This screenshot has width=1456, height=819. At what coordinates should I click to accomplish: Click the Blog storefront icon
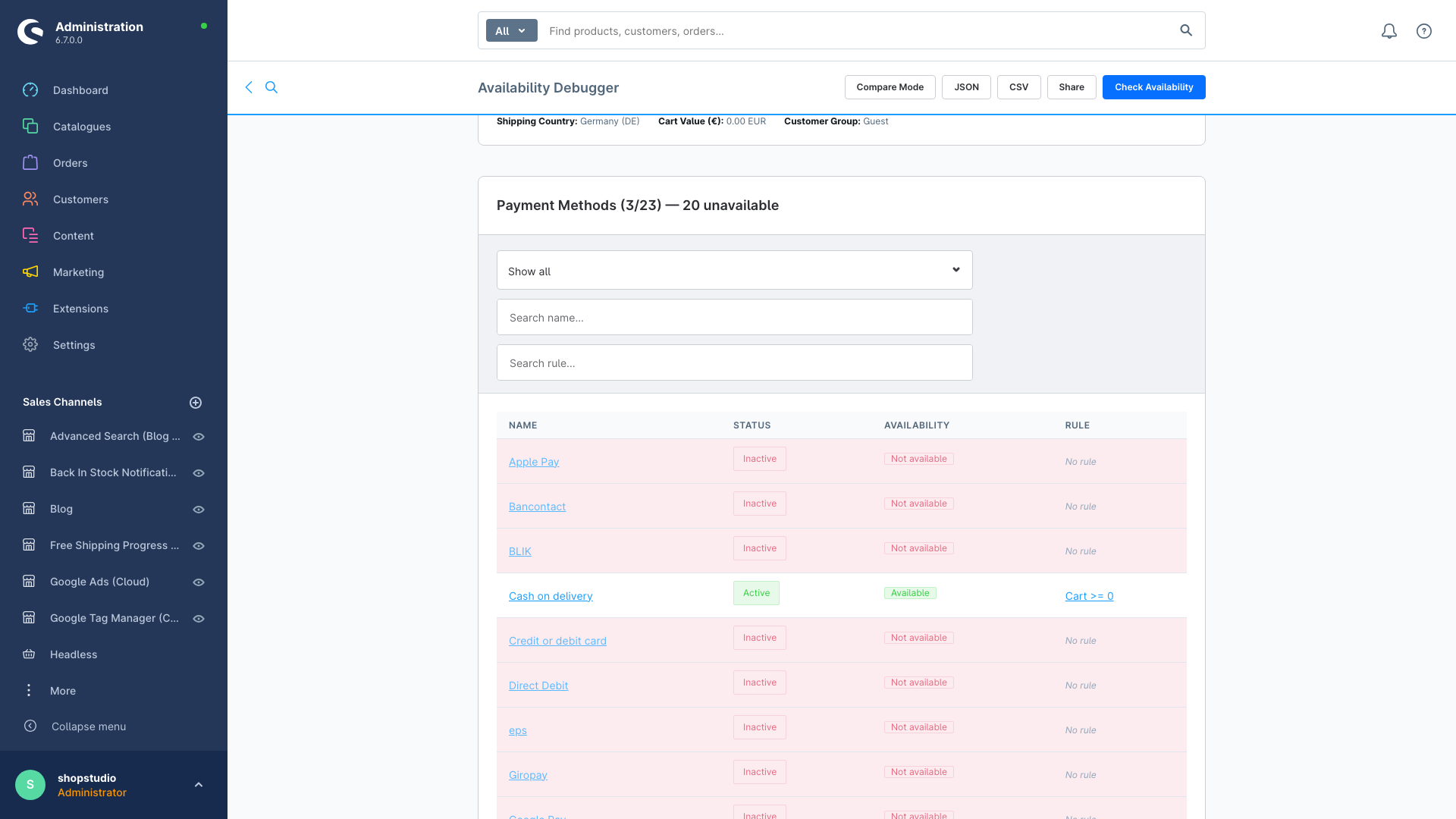pos(29,509)
